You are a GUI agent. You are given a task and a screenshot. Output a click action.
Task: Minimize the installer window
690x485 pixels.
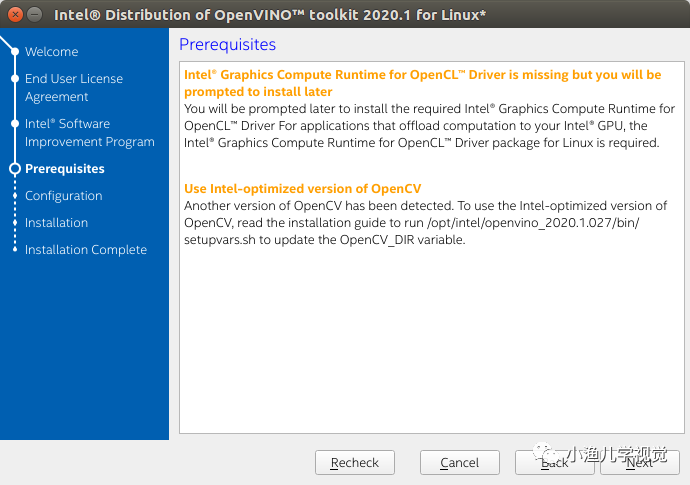click(34, 14)
